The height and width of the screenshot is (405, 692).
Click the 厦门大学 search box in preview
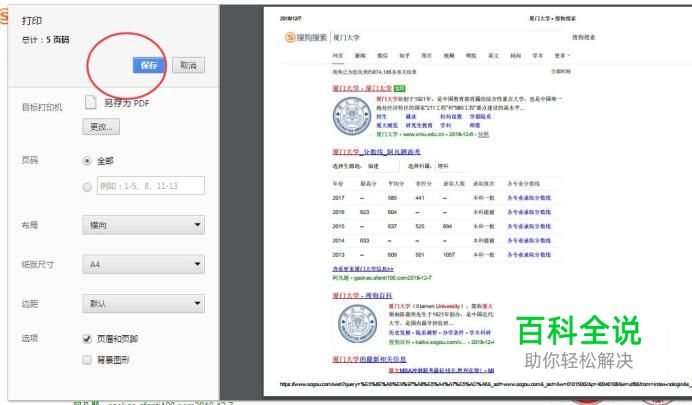coord(448,38)
